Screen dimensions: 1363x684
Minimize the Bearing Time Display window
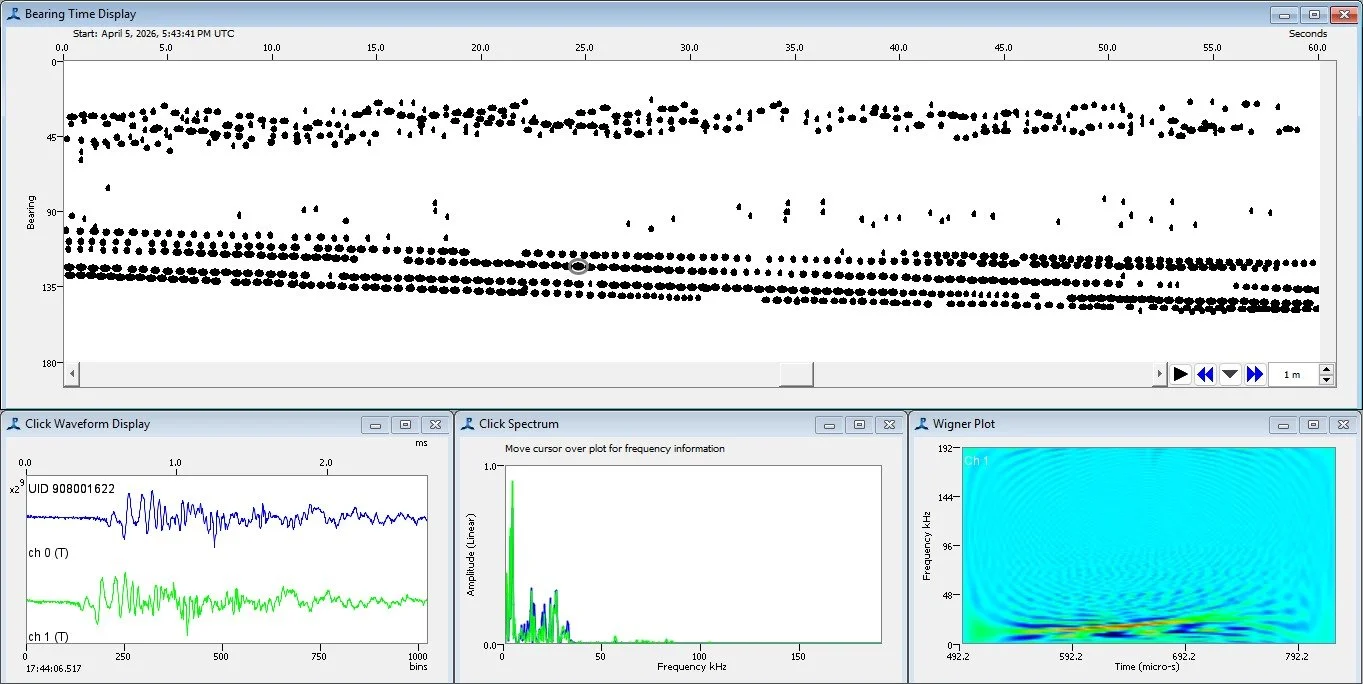pyautogui.click(x=1285, y=14)
